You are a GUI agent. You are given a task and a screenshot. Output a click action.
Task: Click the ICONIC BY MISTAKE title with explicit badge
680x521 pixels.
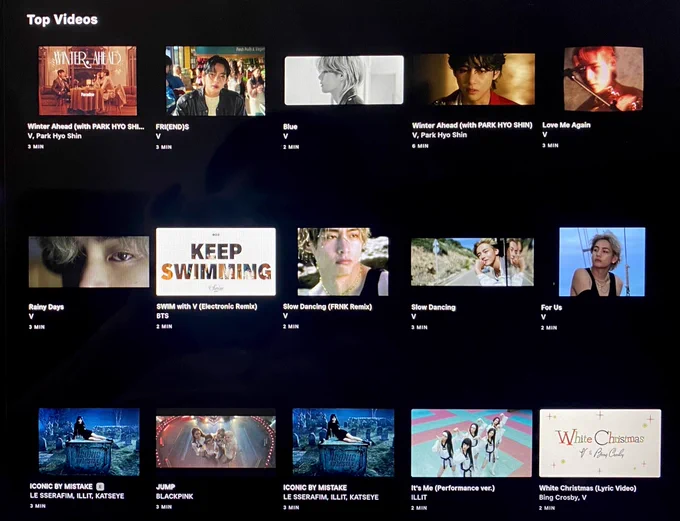(61, 486)
